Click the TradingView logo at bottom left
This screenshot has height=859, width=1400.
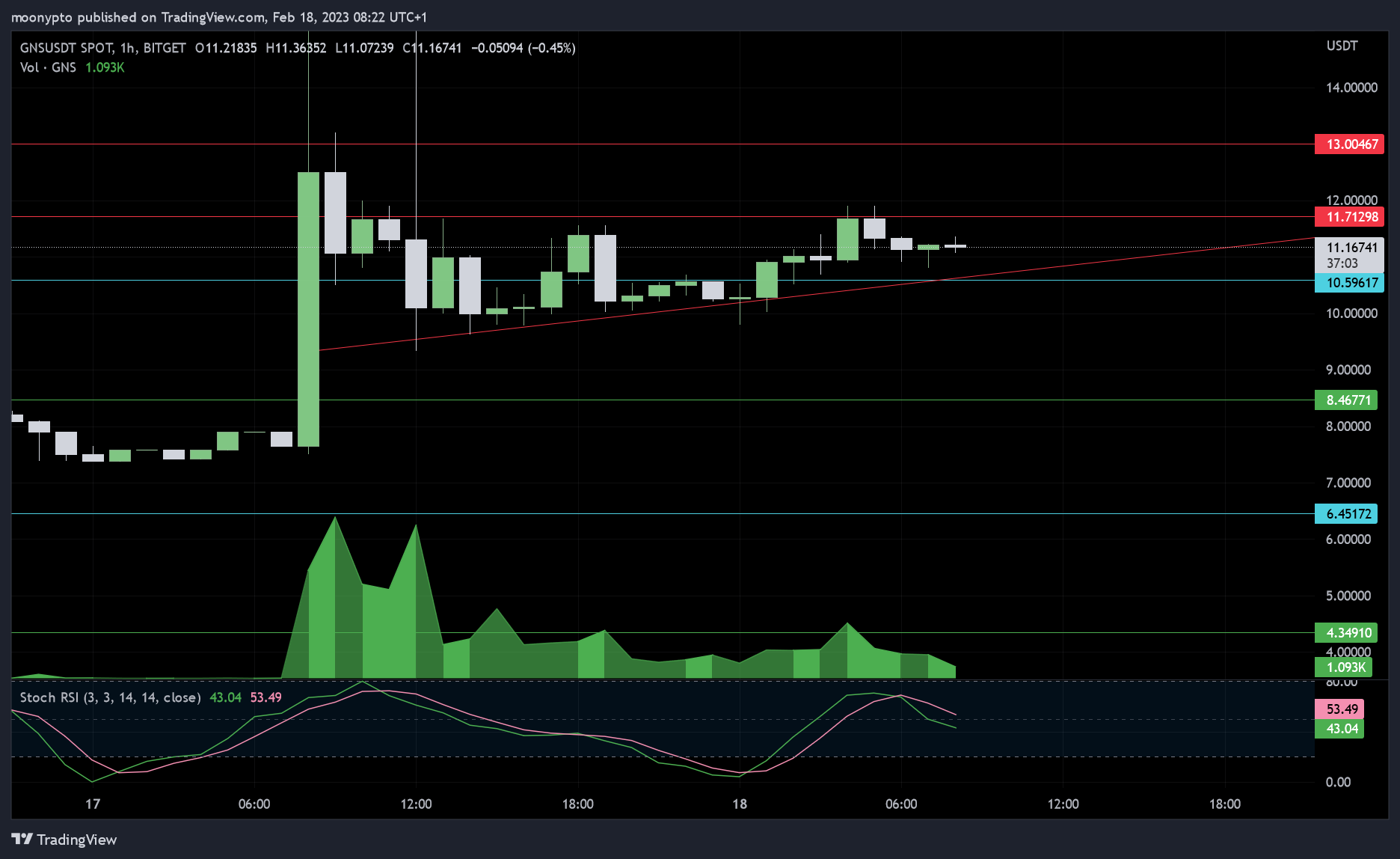[x=64, y=840]
